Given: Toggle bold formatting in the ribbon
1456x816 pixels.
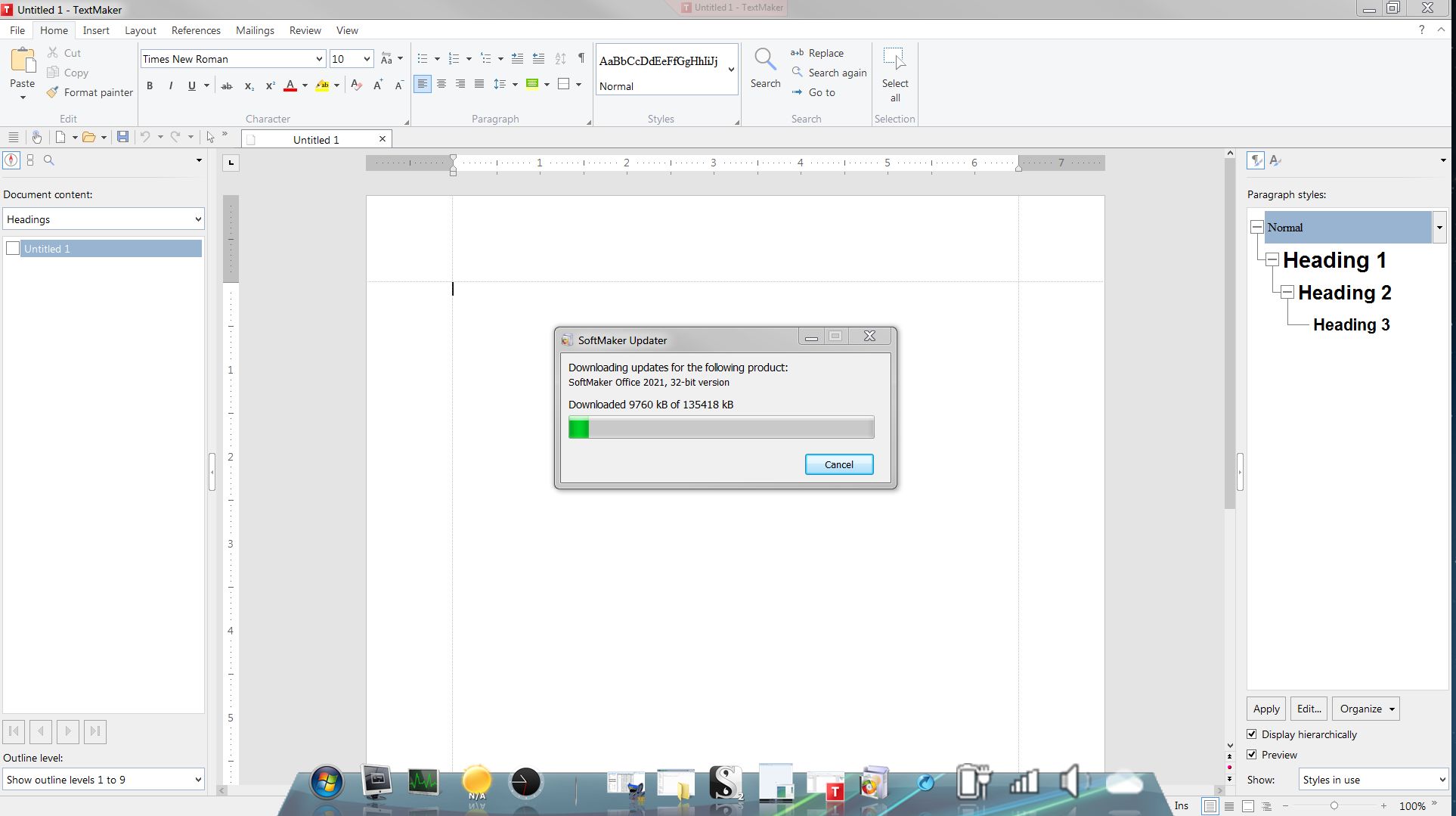Looking at the screenshot, I should [150, 85].
